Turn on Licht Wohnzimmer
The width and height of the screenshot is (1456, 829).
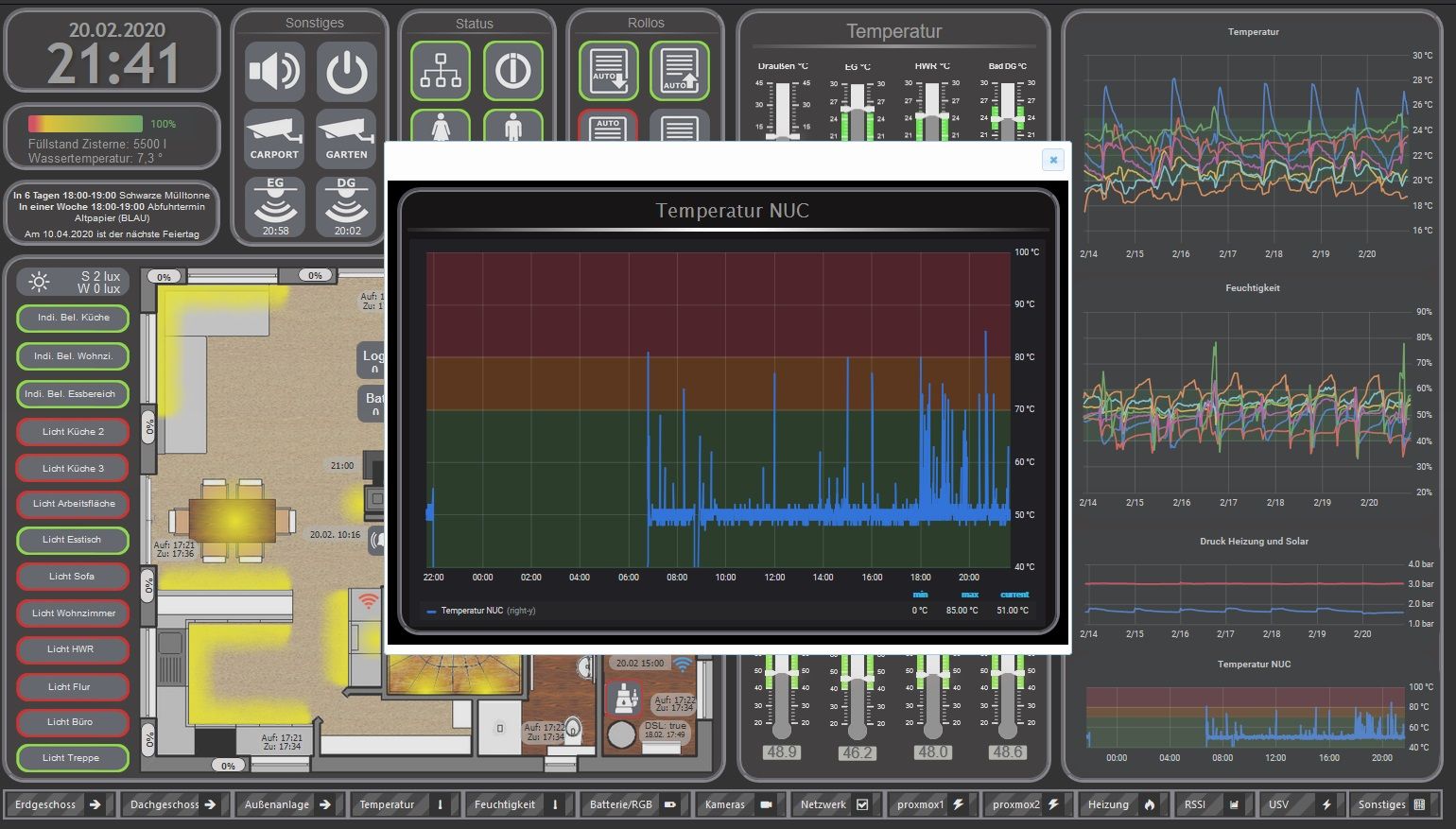pyautogui.click(x=73, y=613)
